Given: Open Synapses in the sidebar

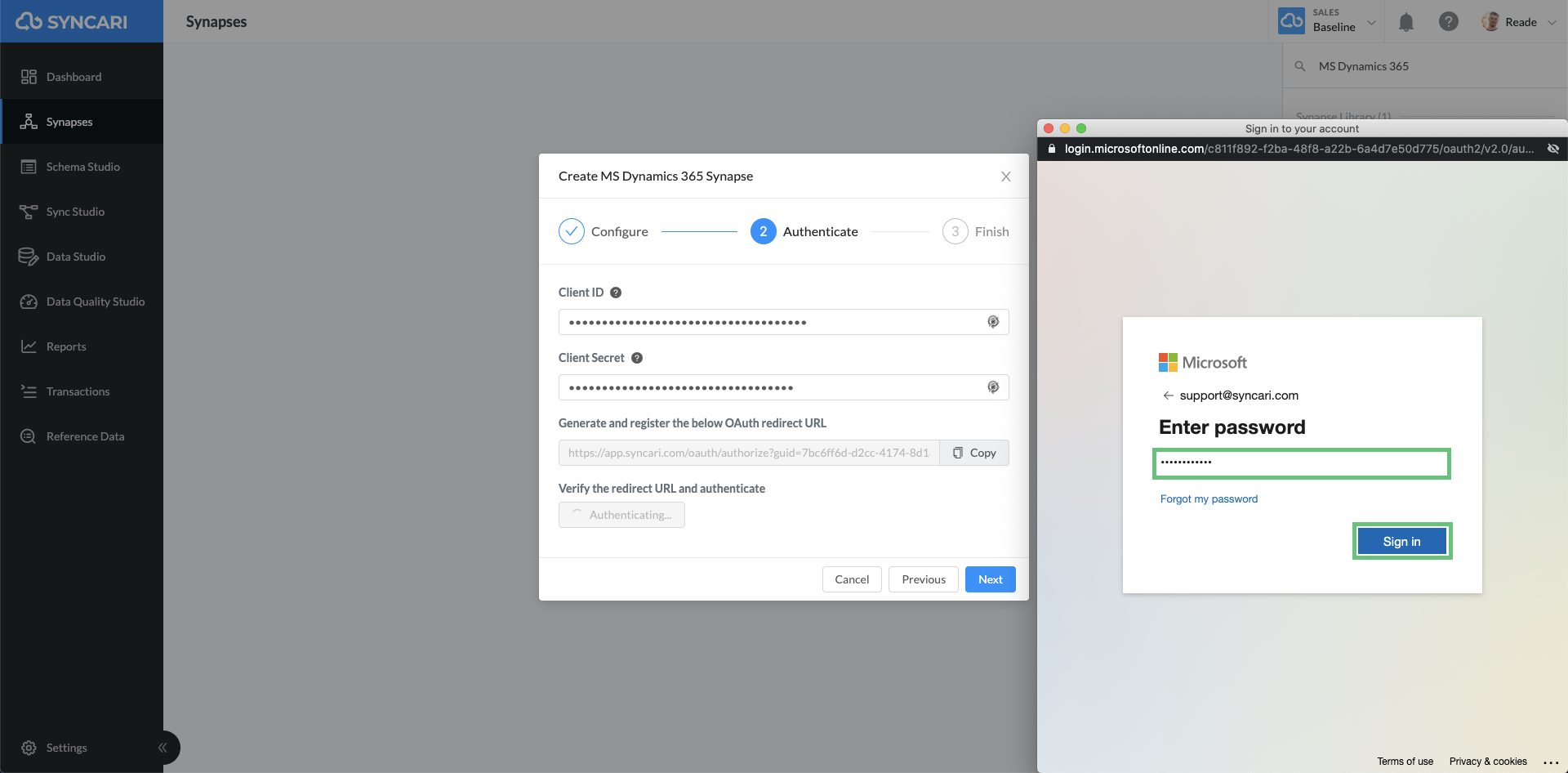Looking at the screenshot, I should [82, 122].
